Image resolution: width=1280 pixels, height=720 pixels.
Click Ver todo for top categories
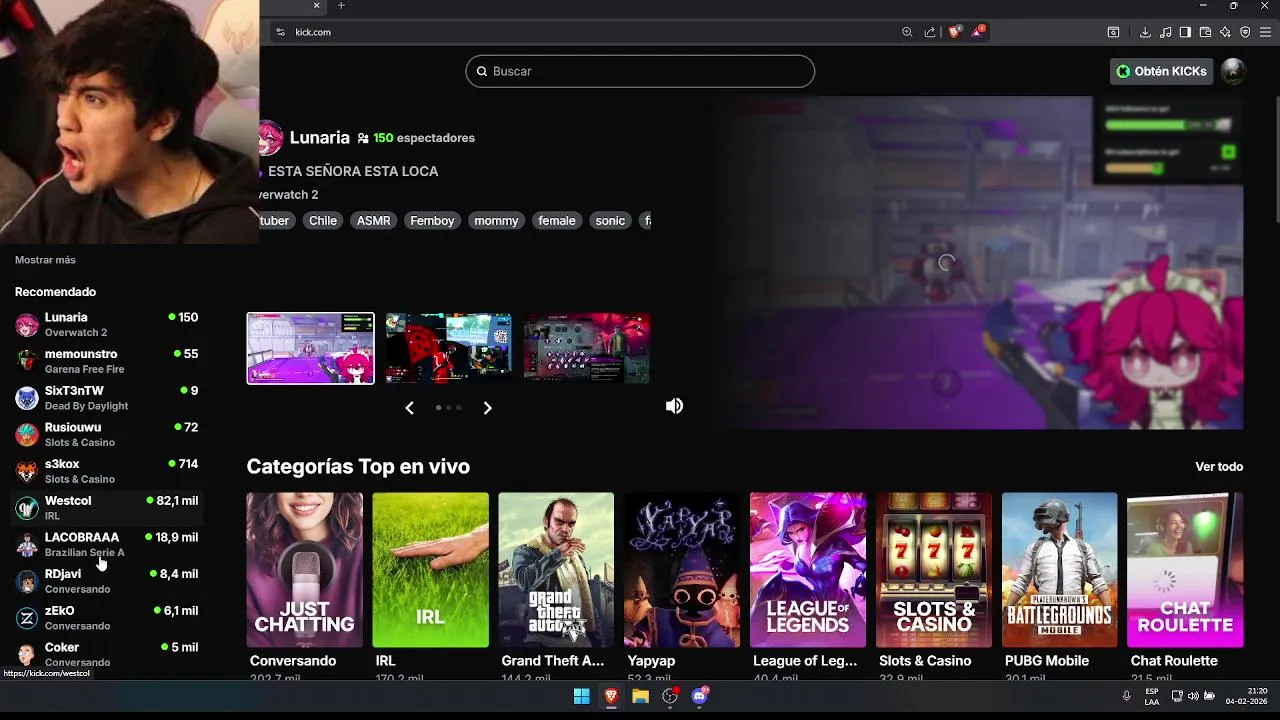pos(1219,467)
